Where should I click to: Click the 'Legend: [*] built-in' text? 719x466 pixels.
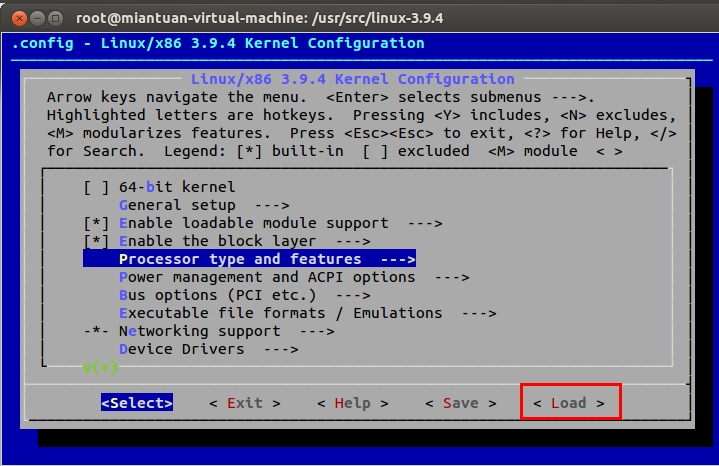tap(254, 151)
